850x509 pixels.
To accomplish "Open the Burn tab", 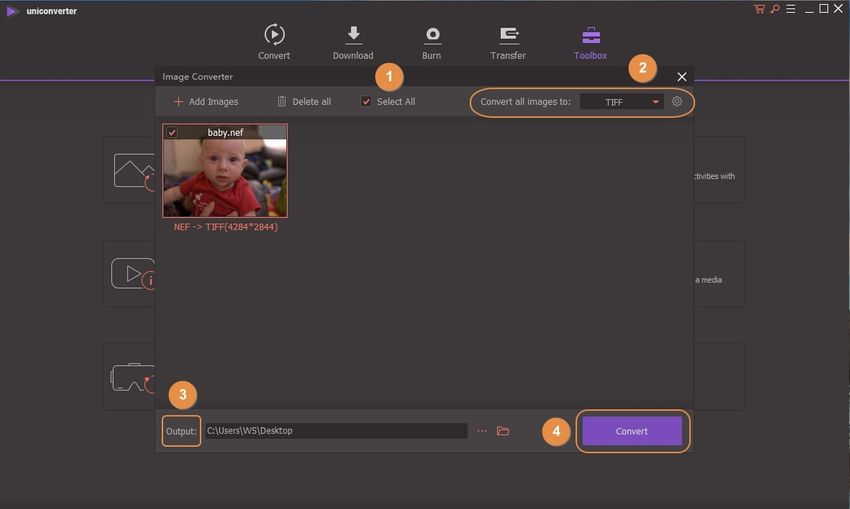I will pyautogui.click(x=432, y=42).
